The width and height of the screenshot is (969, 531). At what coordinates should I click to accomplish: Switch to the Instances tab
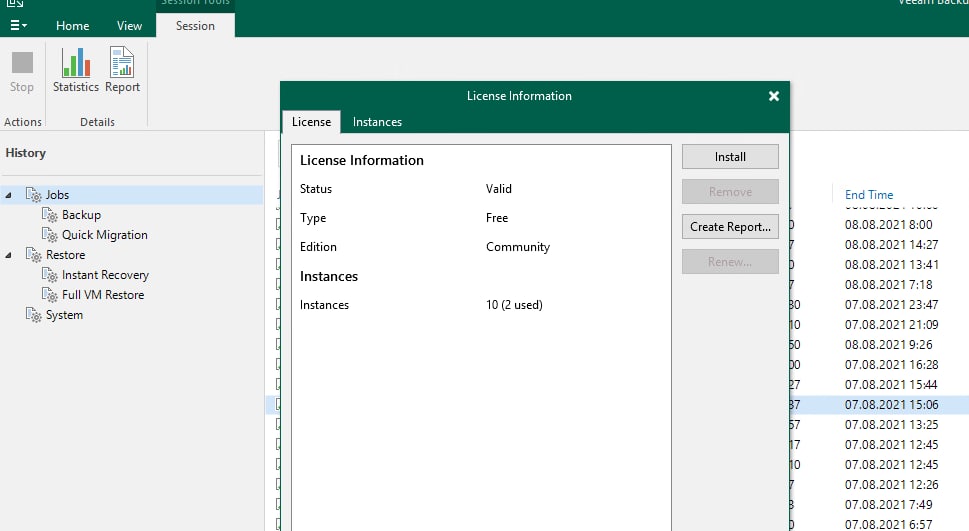click(x=377, y=122)
